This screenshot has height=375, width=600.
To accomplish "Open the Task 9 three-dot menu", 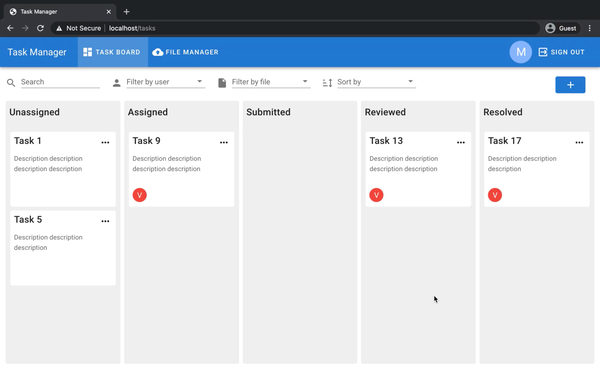I will coord(224,142).
